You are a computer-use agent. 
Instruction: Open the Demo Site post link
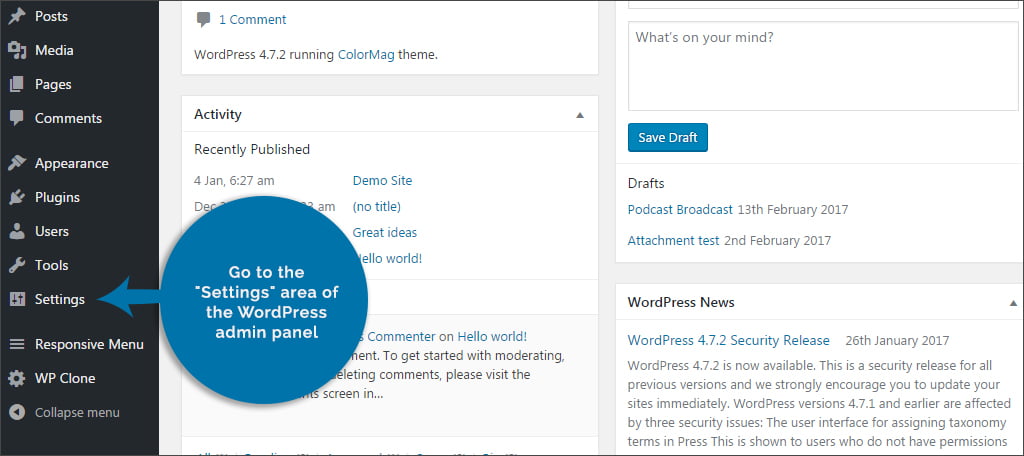point(382,180)
